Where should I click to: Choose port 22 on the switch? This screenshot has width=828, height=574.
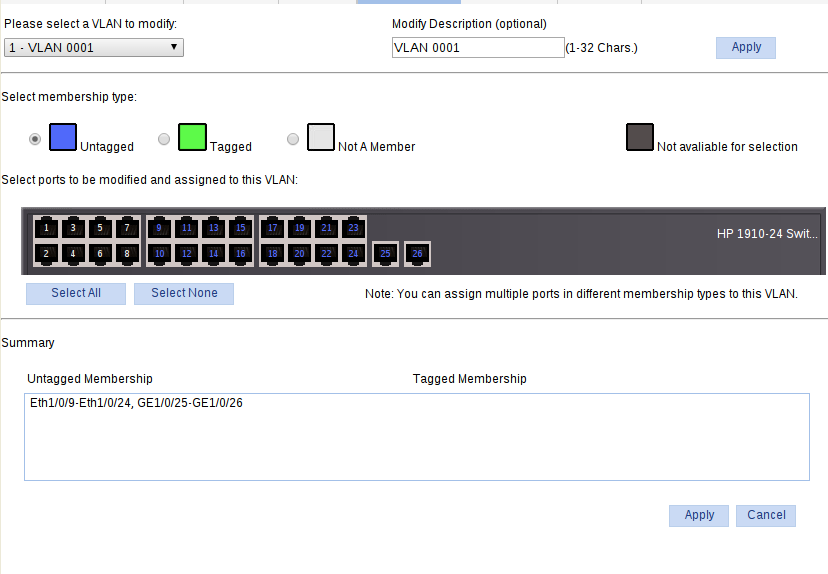326,253
